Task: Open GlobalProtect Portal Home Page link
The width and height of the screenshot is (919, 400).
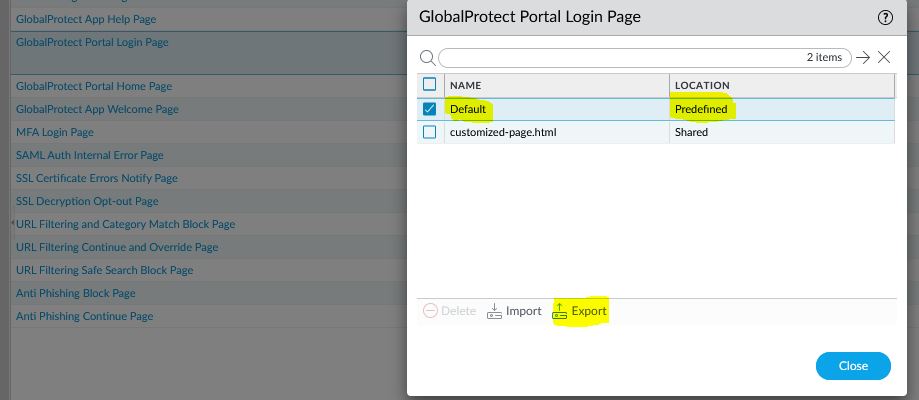Action: 94,86
